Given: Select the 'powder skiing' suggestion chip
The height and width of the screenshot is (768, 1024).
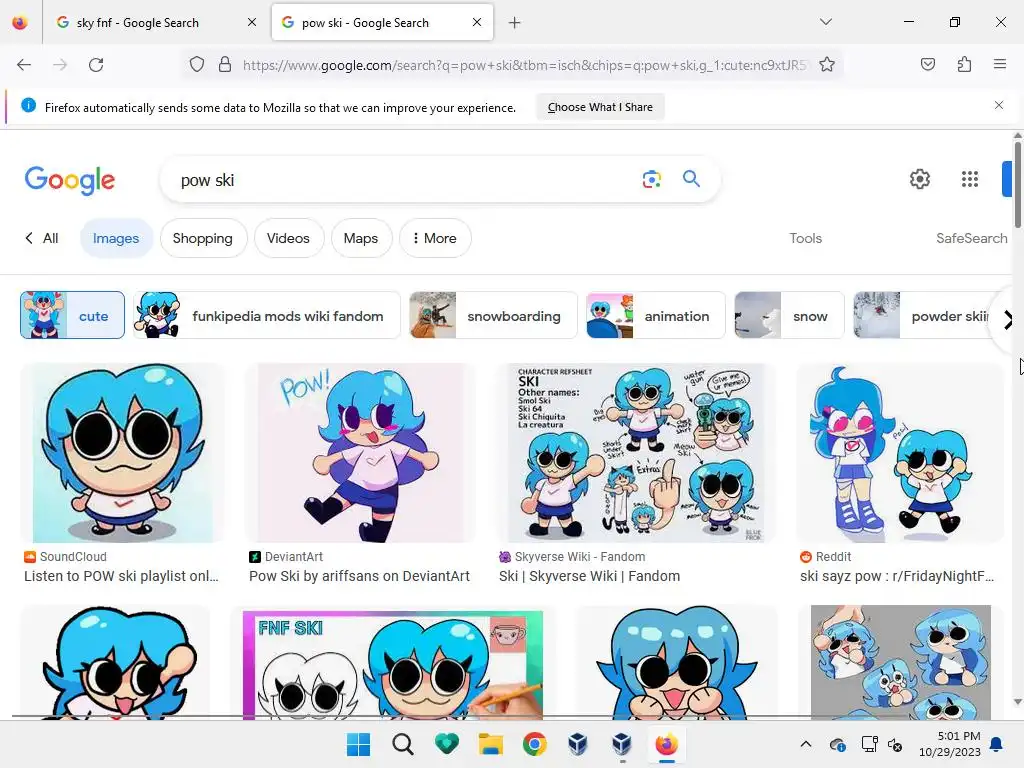Looking at the screenshot, I should 923,315.
